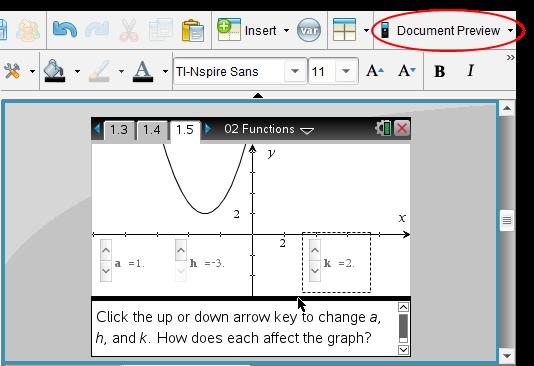Toggle Italic formatting
Viewport: 534px width, 366px height.
pyautogui.click(x=470, y=71)
